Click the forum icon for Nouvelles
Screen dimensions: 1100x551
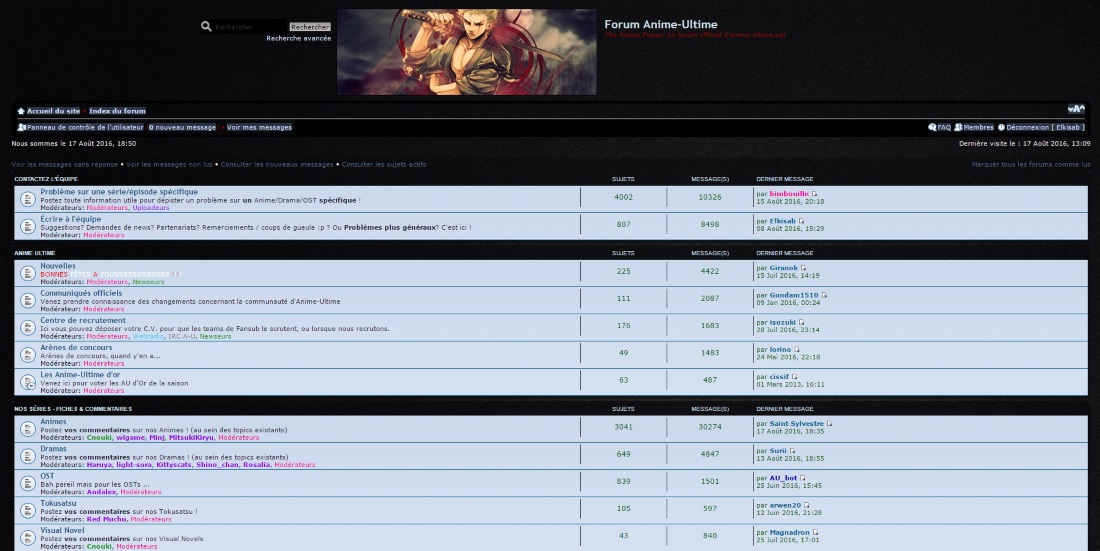click(x=27, y=273)
